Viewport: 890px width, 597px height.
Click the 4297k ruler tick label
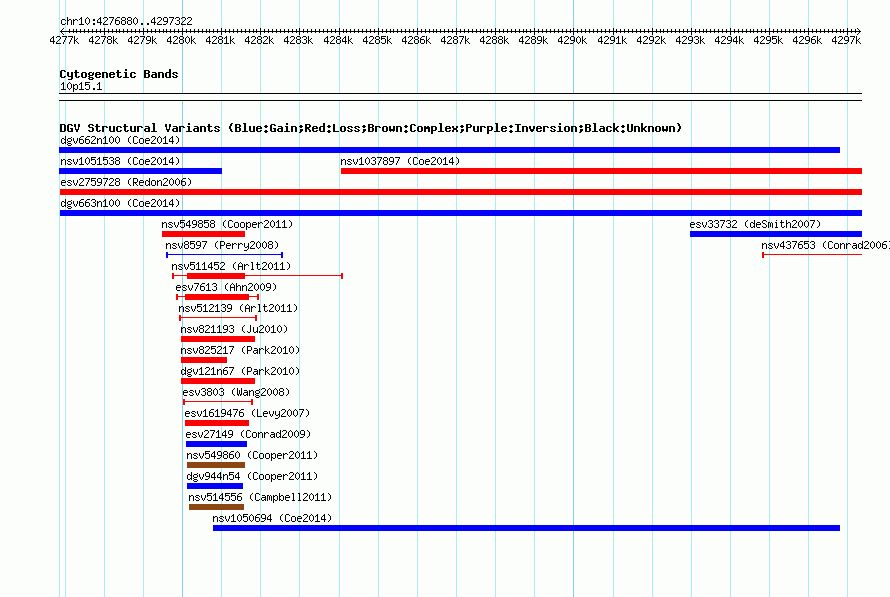[x=846, y=40]
